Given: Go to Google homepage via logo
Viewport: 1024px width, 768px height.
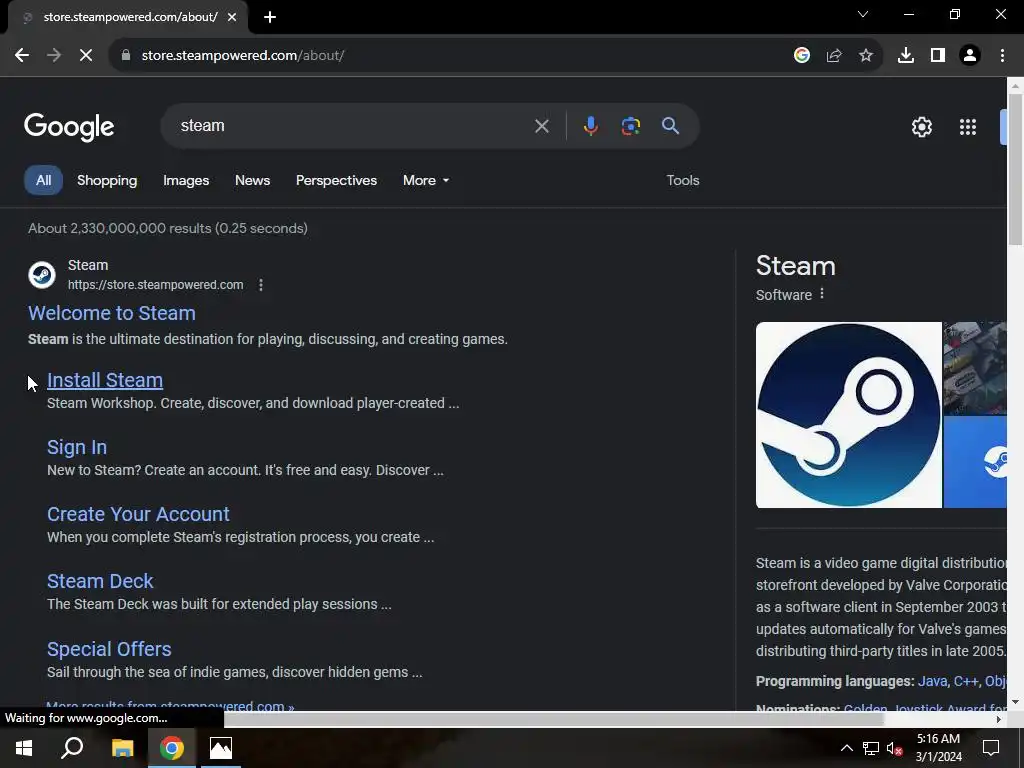Looking at the screenshot, I should tap(69, 127).
